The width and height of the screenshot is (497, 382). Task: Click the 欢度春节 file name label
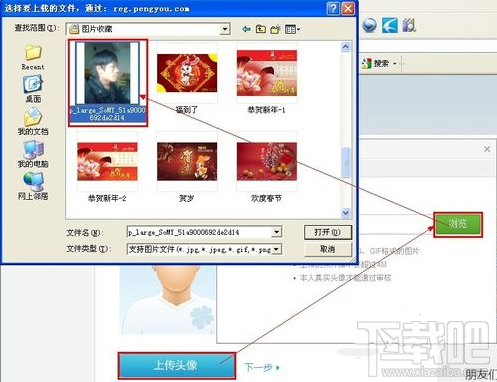coord(266,198)
